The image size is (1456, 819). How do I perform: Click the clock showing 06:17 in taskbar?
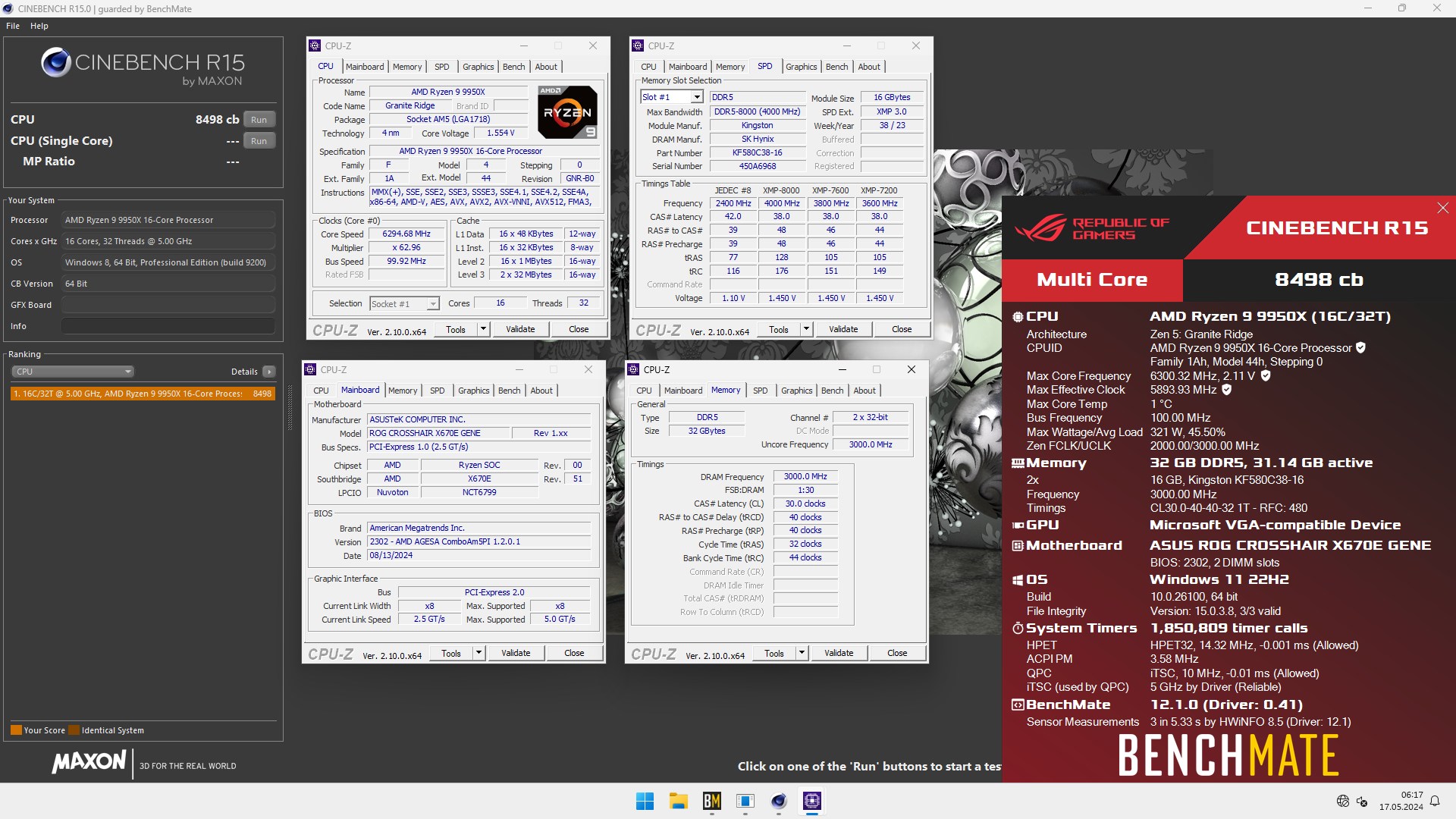[1411, 795]
